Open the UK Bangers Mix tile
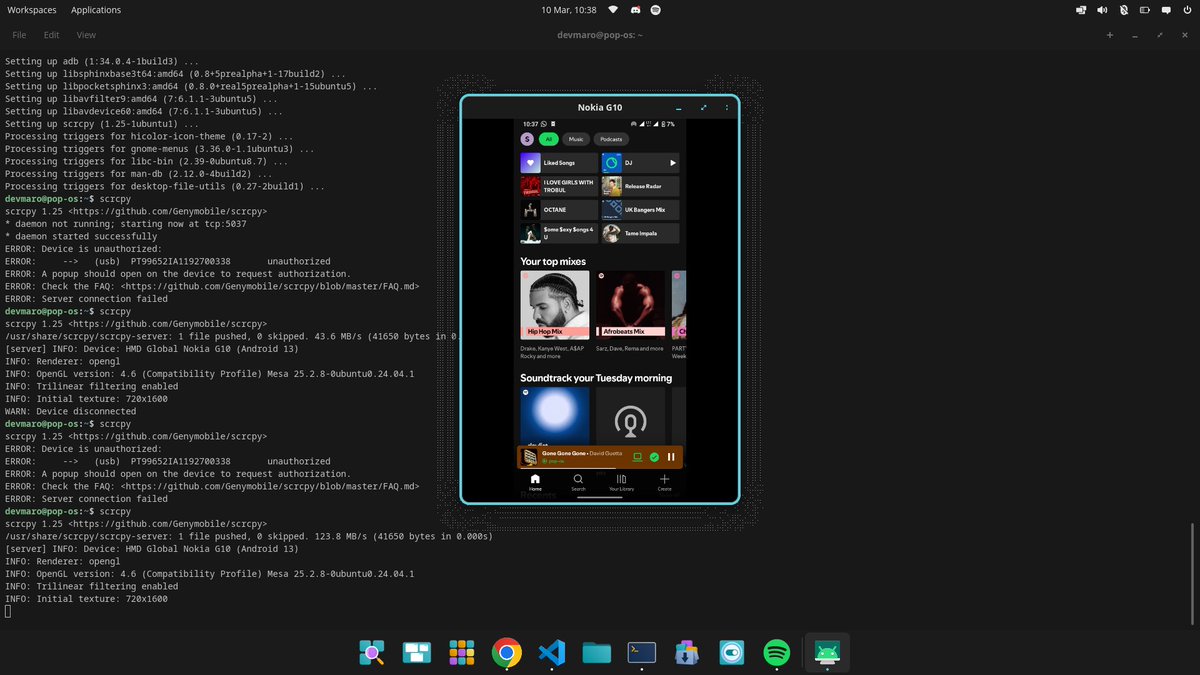Image resolution: width=1200 pixels, height=675 pixels. click(x=640, y=210)
